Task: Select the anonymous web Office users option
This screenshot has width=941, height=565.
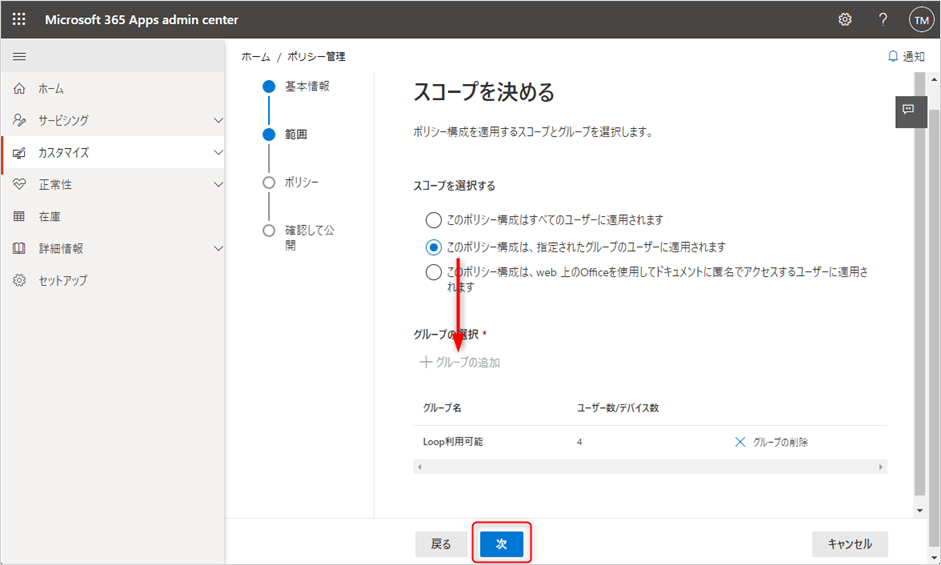Action: tap(433, 272)
